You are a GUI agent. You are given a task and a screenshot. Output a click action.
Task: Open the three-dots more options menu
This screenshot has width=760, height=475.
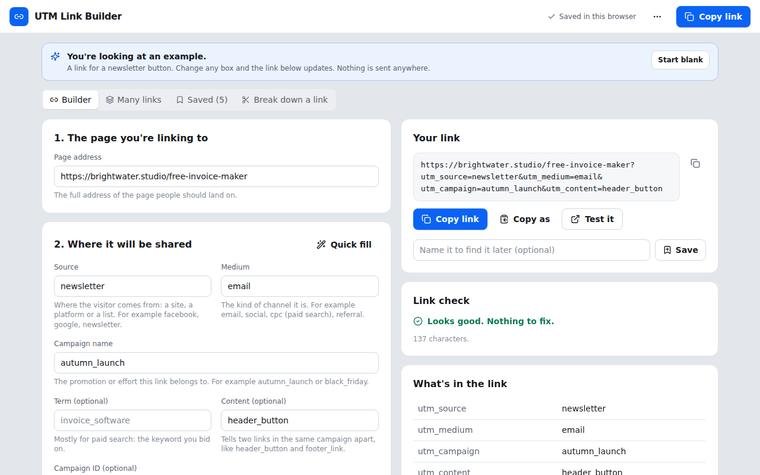[657, 16]
